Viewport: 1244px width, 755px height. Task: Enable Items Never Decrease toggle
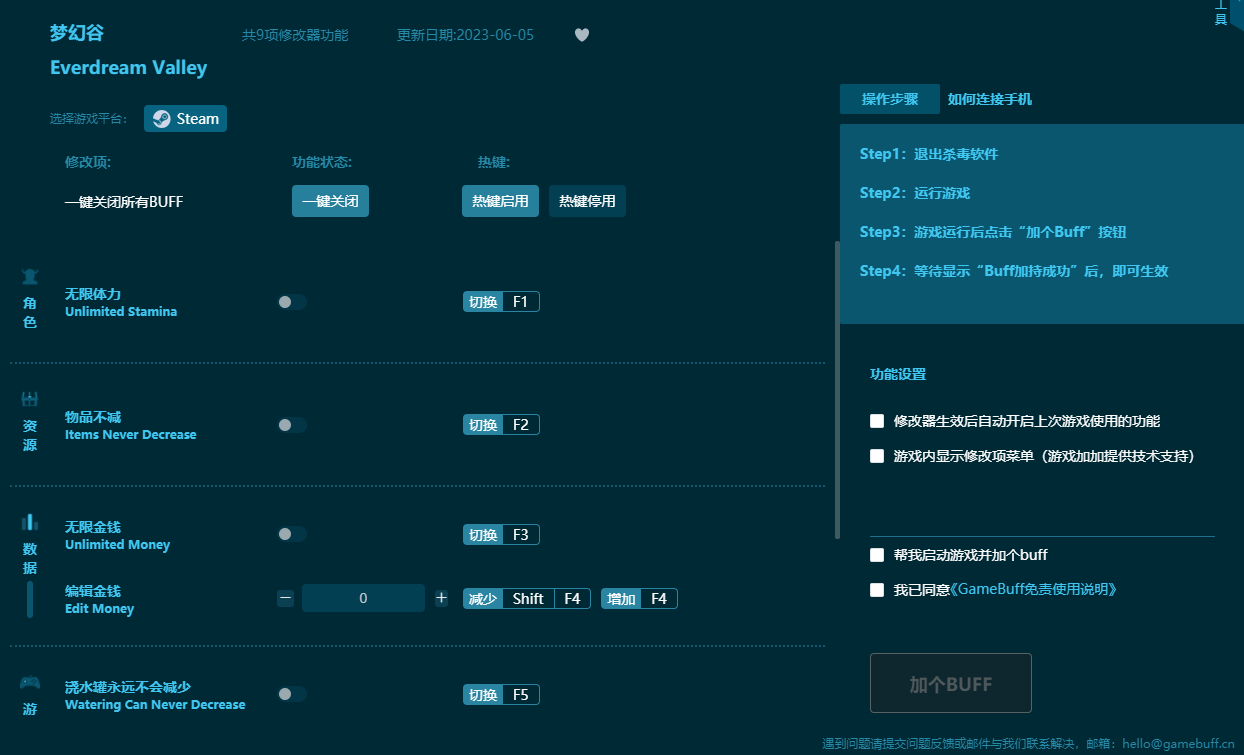point(292,425)
